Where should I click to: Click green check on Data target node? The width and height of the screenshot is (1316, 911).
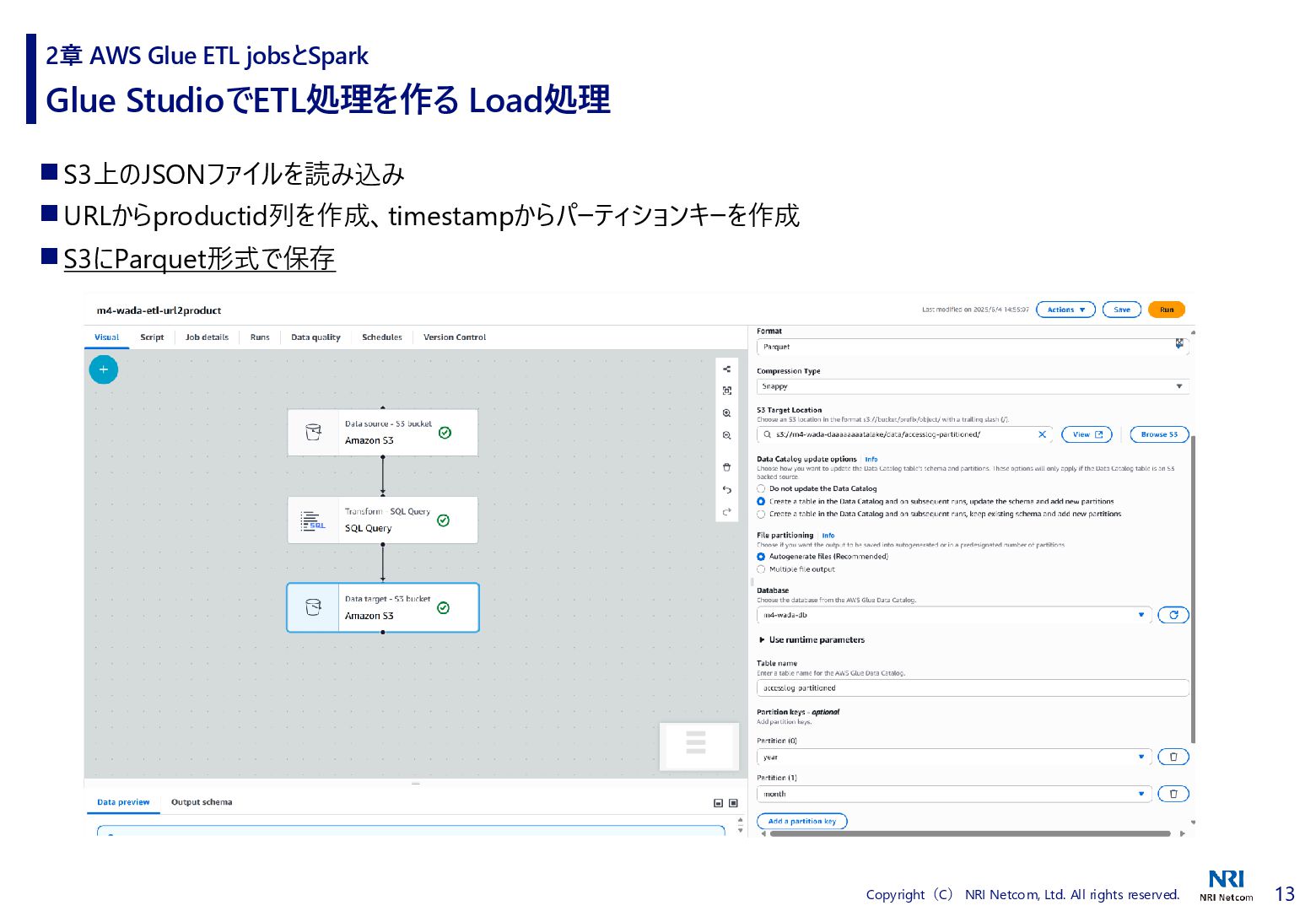tap(444, 608)
